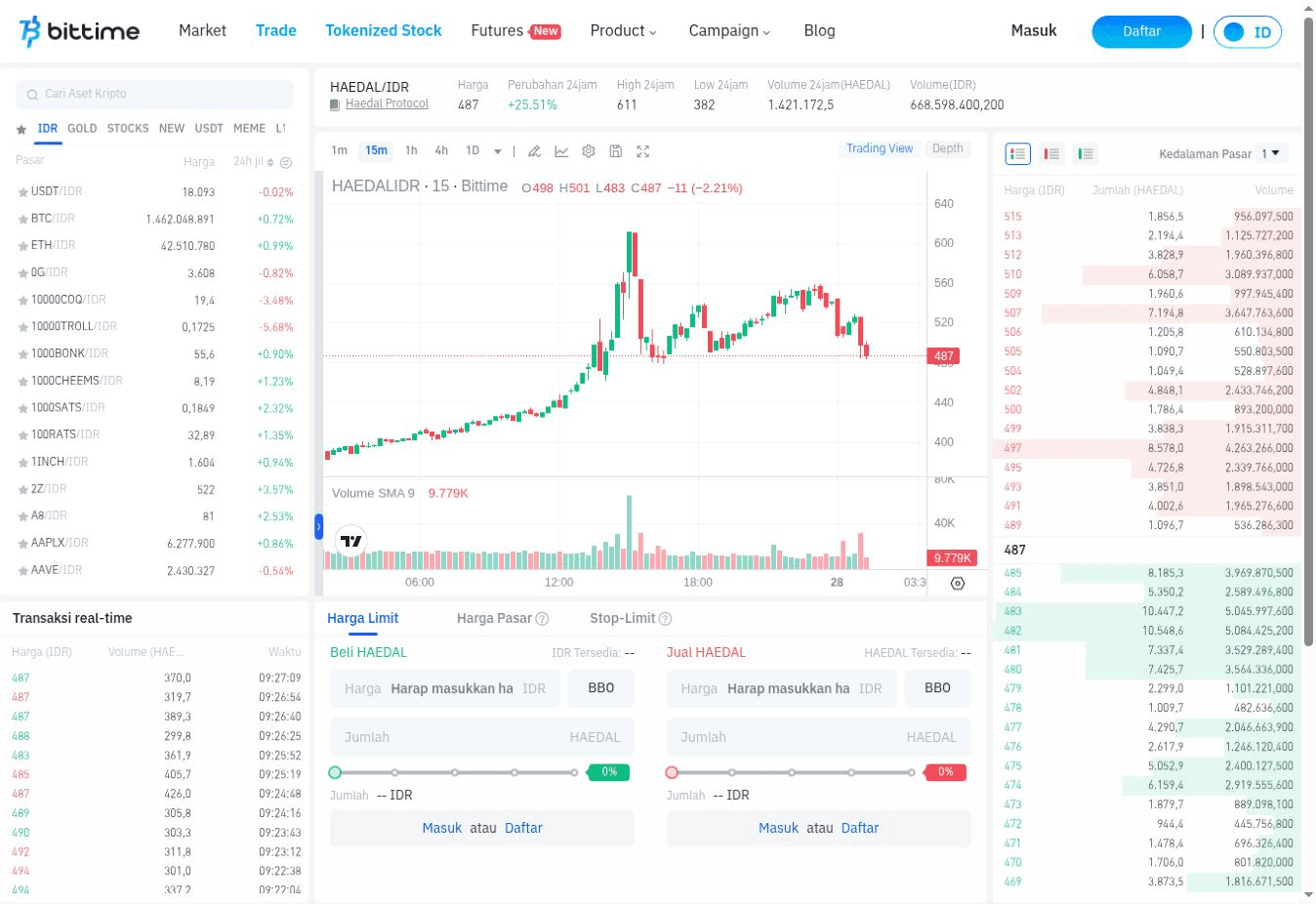Open the Product dropdown menu

[623, 31]
